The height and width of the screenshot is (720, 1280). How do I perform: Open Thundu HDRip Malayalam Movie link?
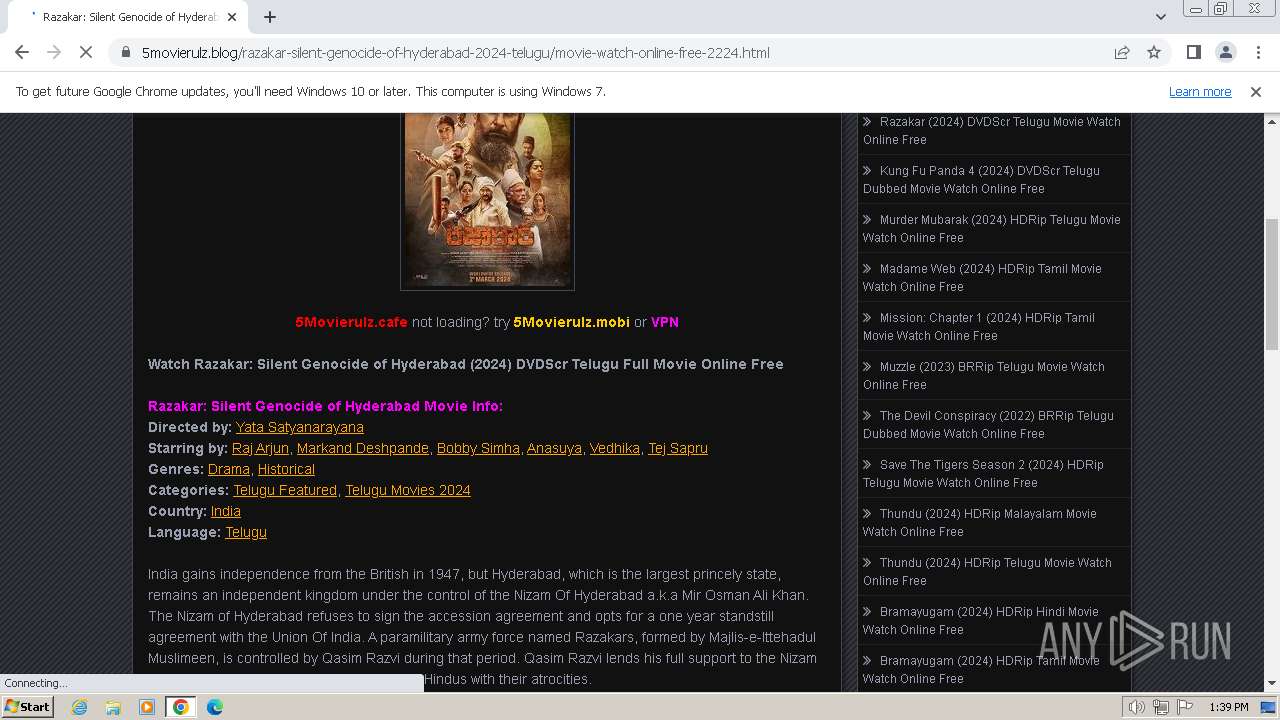[980, 523]
